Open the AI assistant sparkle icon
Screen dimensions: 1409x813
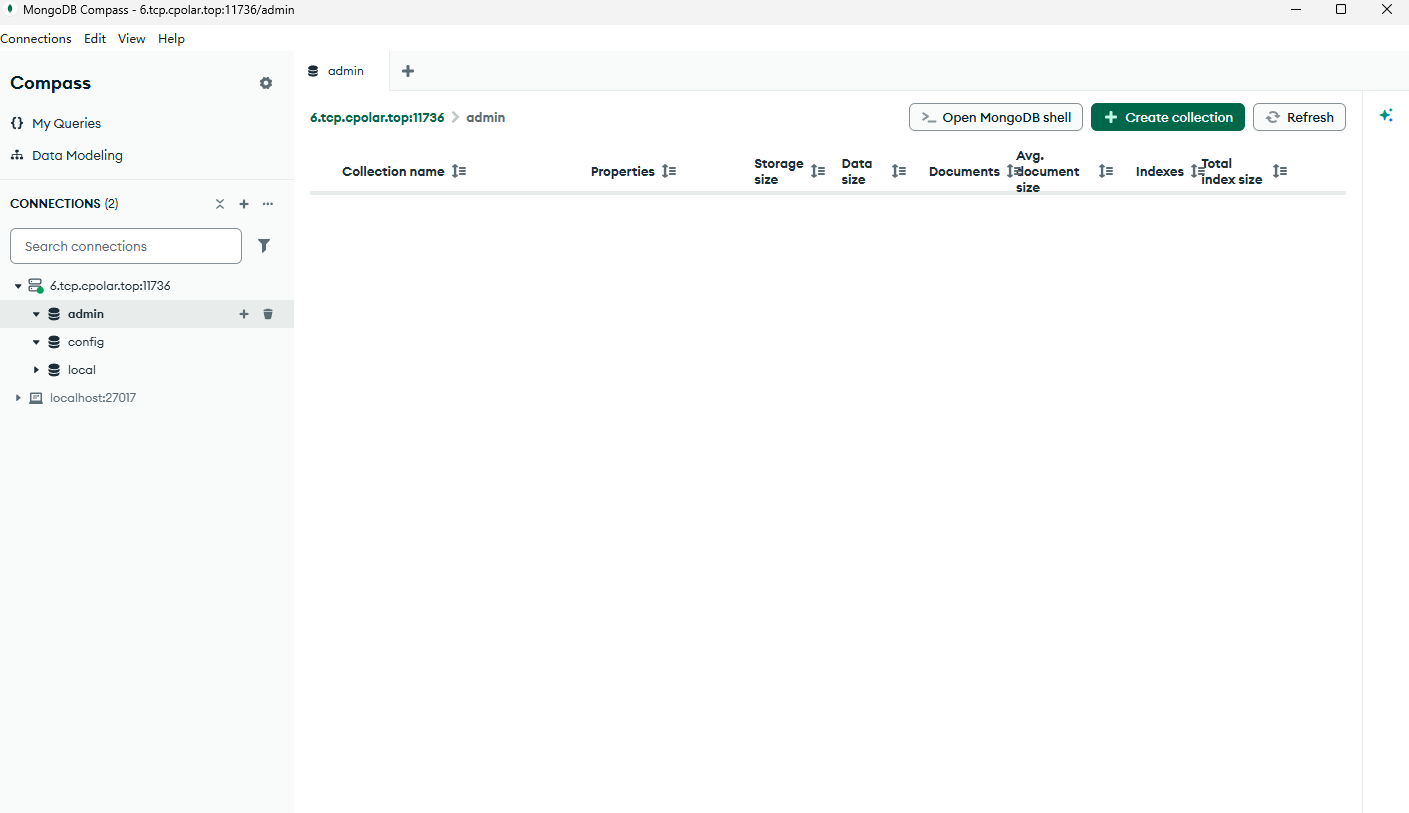click(1386, 116)
